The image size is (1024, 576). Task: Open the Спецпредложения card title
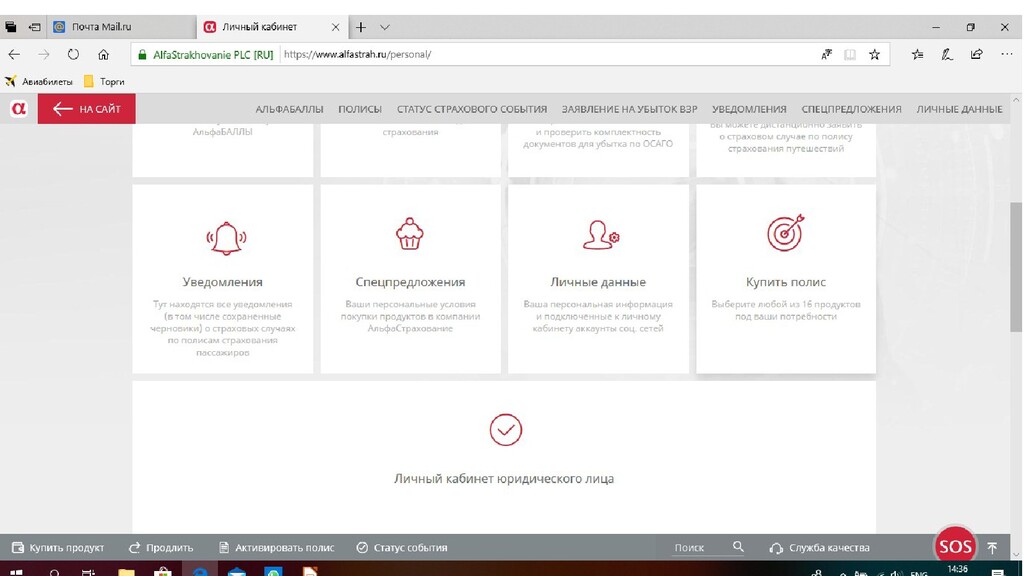[x=410, y=282]
